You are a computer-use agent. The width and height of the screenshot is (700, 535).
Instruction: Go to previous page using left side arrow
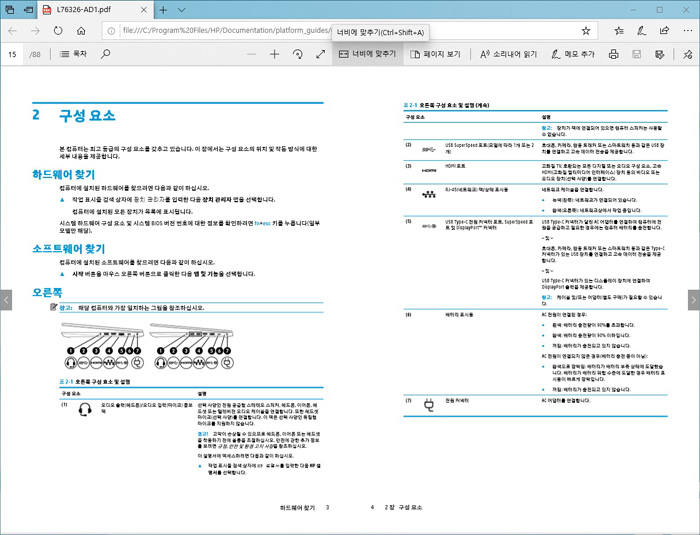[x=6, y=300]
